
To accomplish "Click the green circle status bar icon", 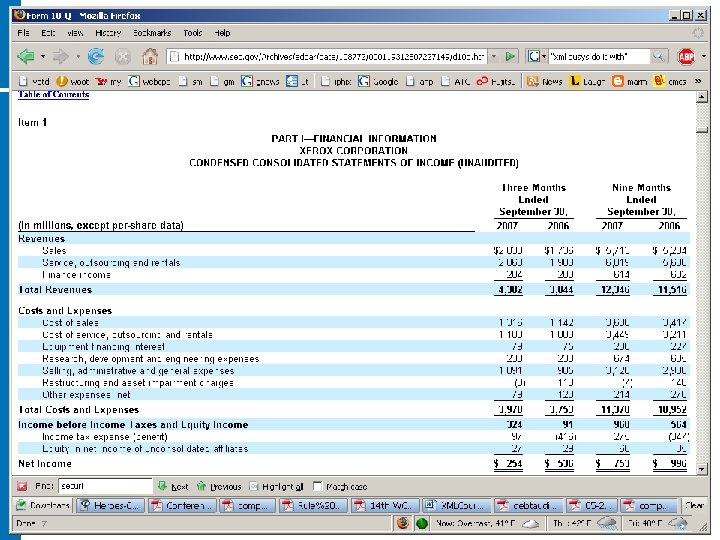I will (x=422, y=523).
